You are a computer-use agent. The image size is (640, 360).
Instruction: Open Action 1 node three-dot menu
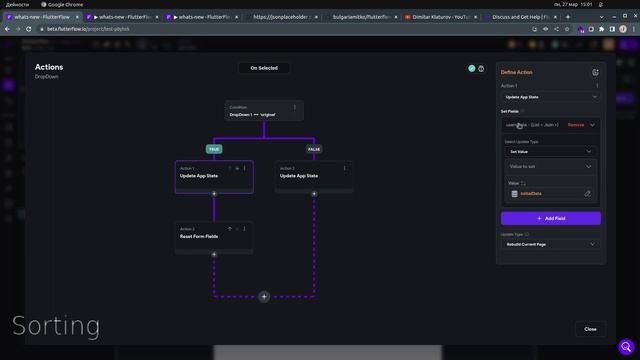(x=244, y=168)
